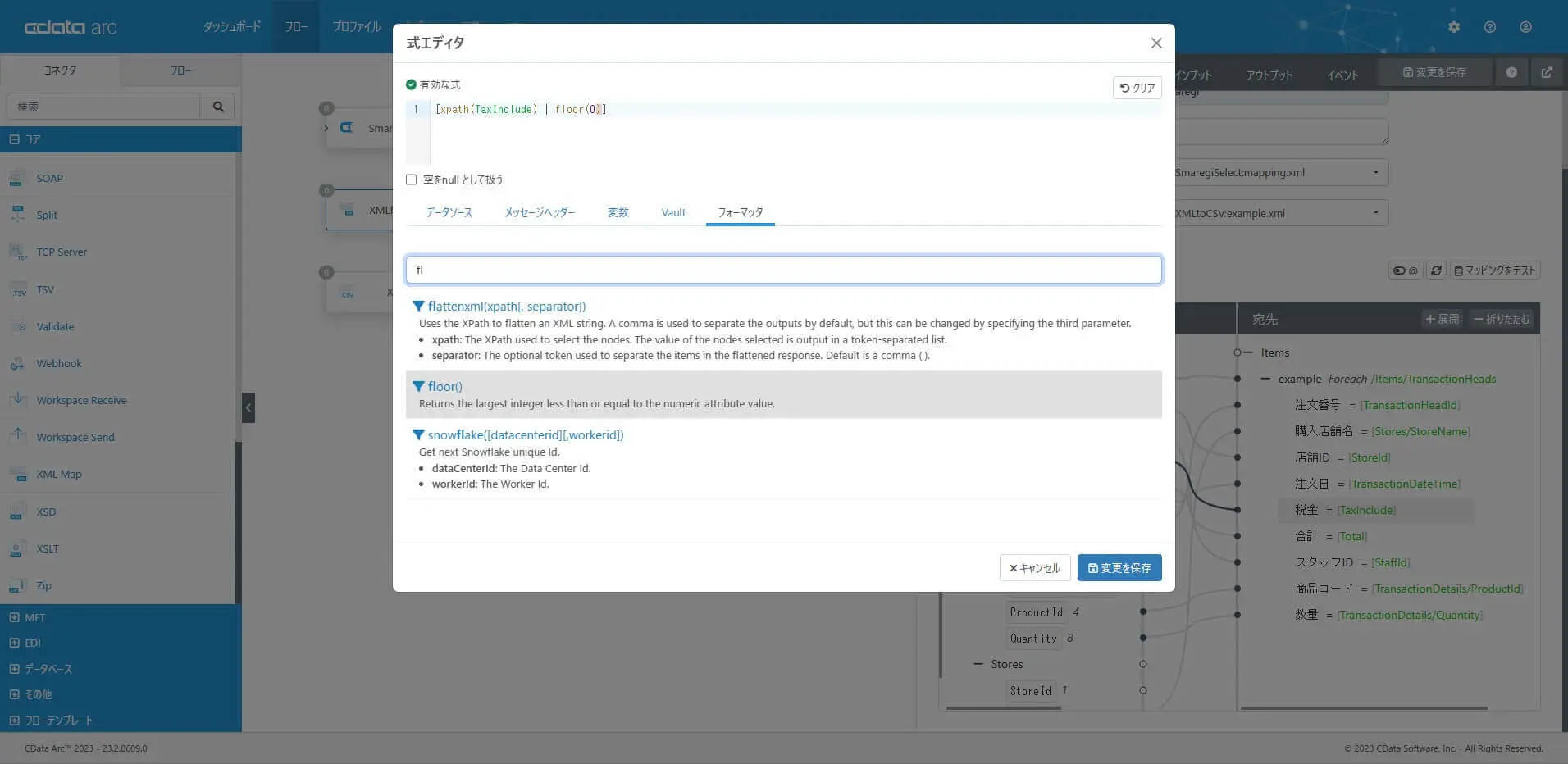Viewport: 1568px width, 764px height.
Task: Select the Split connector icon
Action: pos(18,215)
